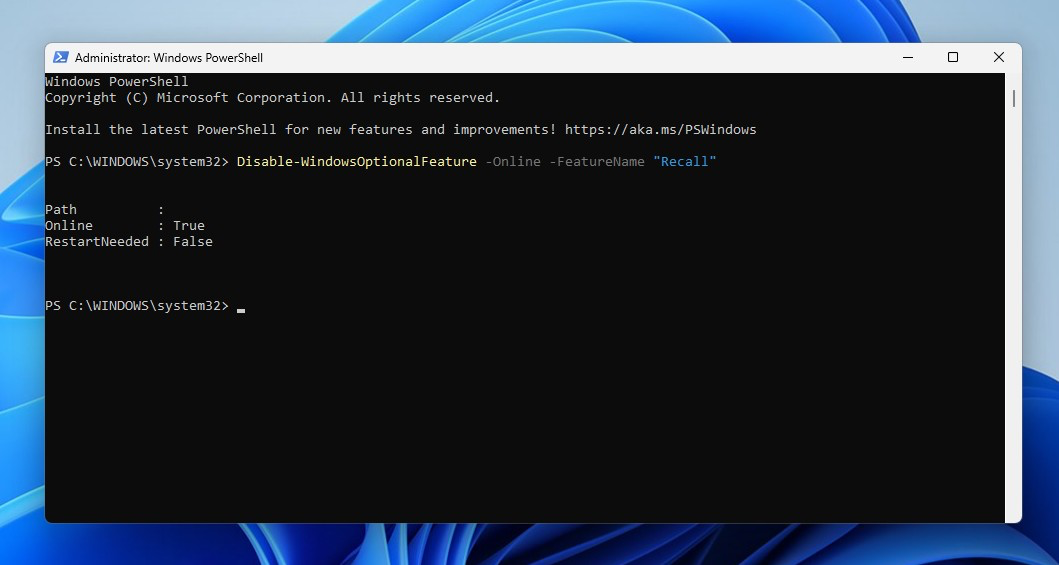The image size is (1059, 565).
Task: Click the -FeatureName parameter text
Action: [596, 162]
